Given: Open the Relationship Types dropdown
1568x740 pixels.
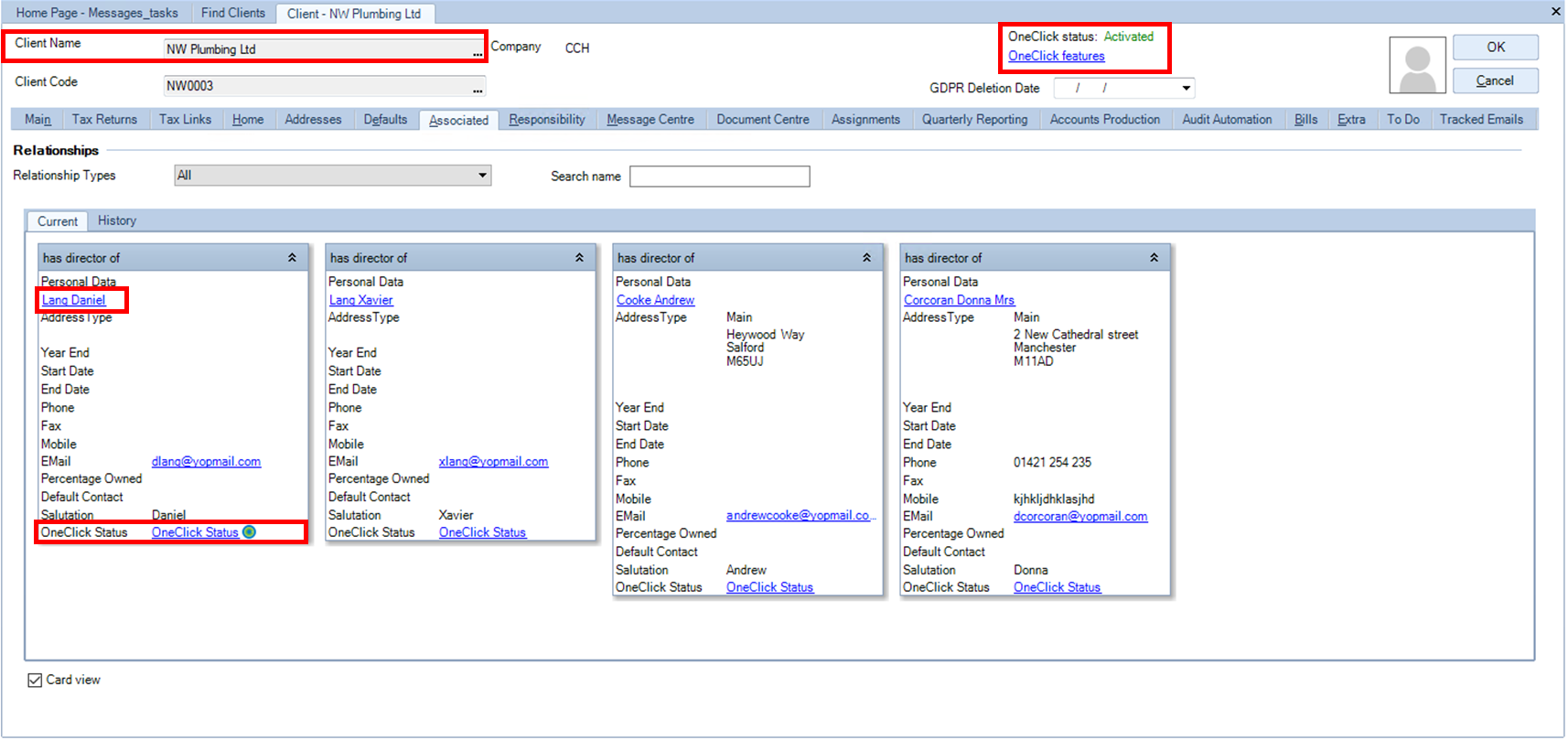Looking at the screenshot, I should (x=482, y=176).
